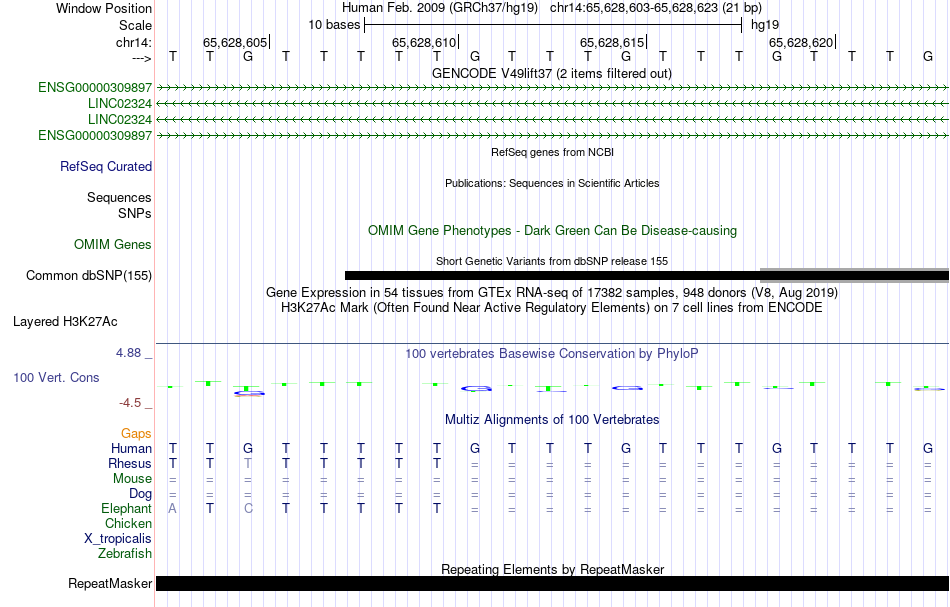Click the Elephant row's C base
Image resolution: width=950 pixels, height=607 pixels.
coord(248,508)
